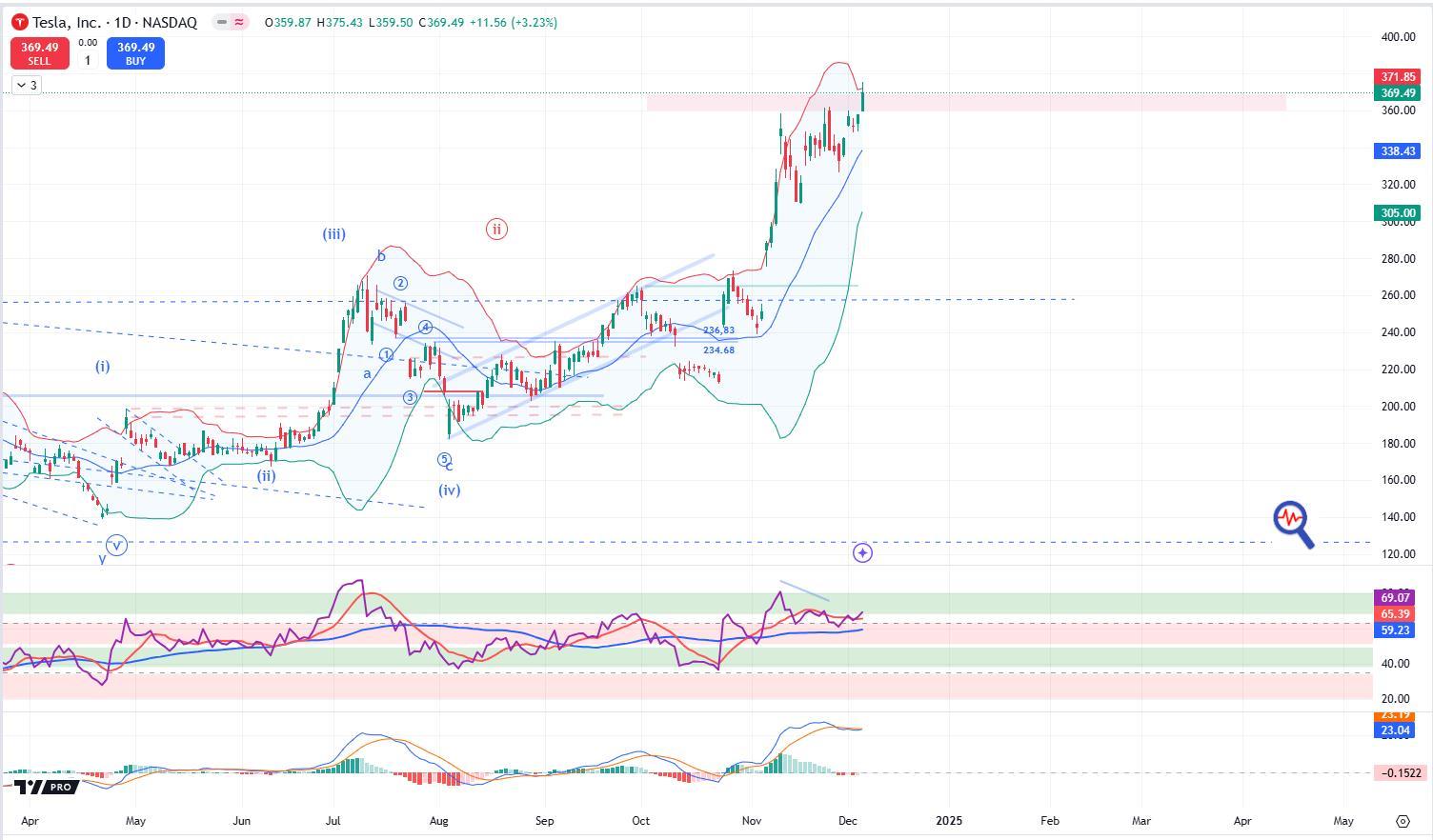Click the order quantity field showing 1

pos(88,60)
